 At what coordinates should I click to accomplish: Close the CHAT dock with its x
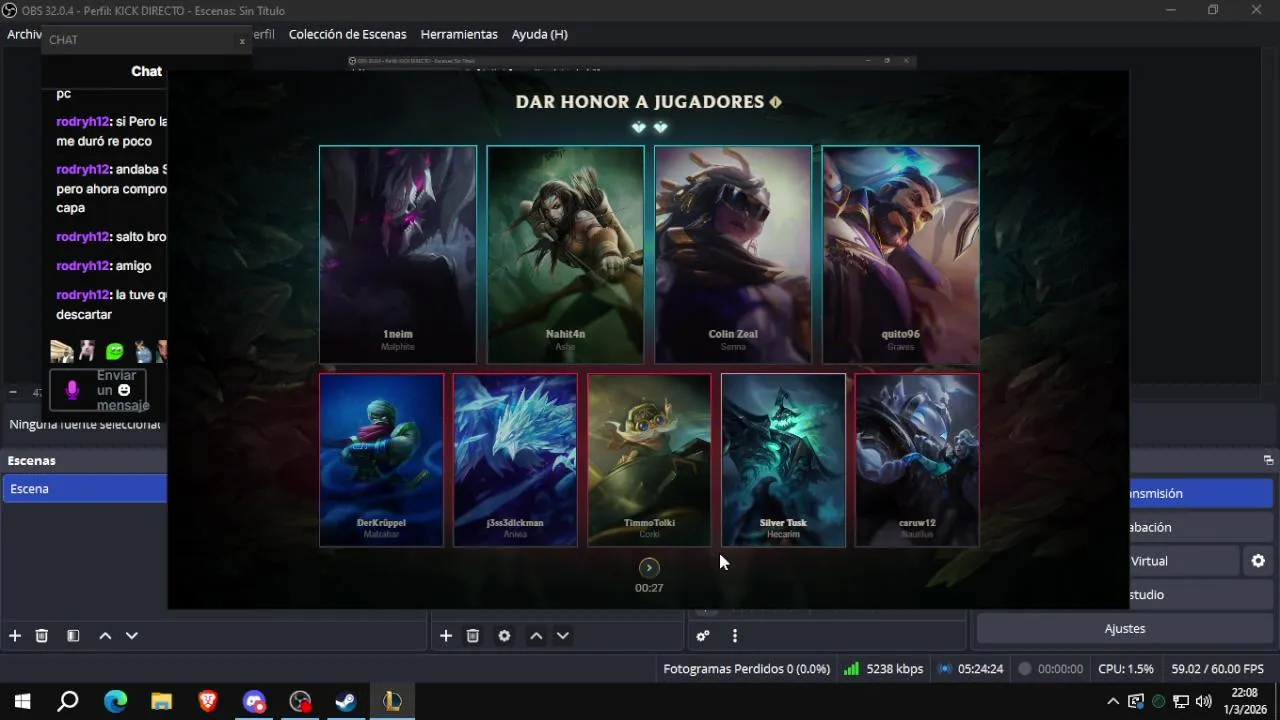coord(241,41)
